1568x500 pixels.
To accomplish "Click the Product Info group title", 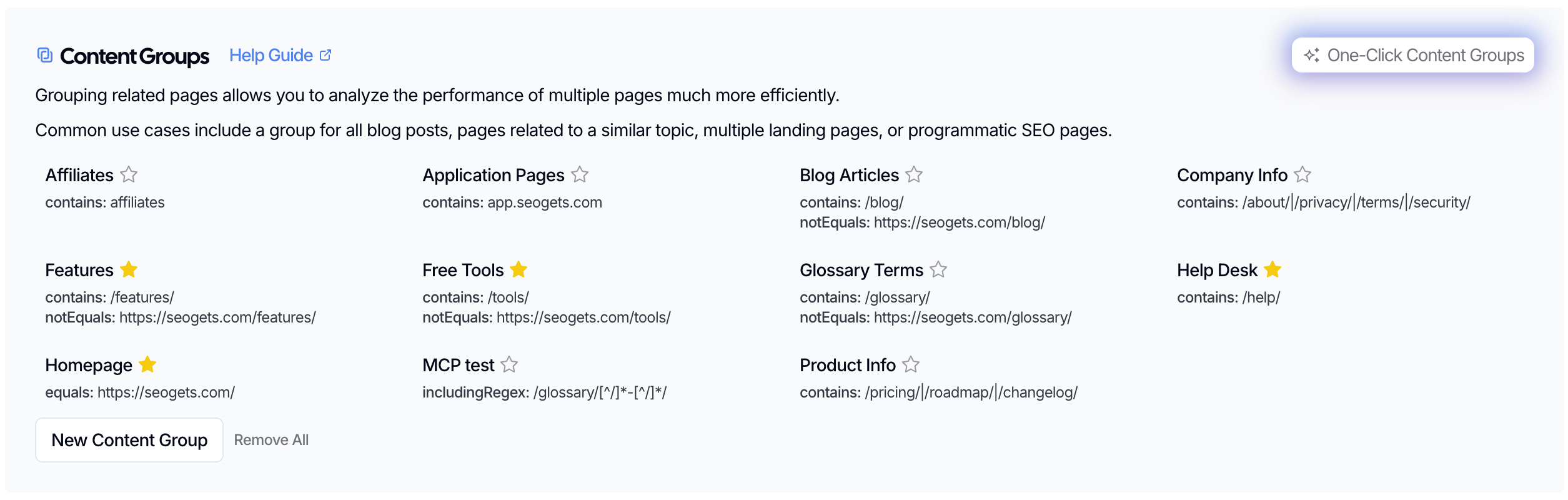I will [847, 366].
